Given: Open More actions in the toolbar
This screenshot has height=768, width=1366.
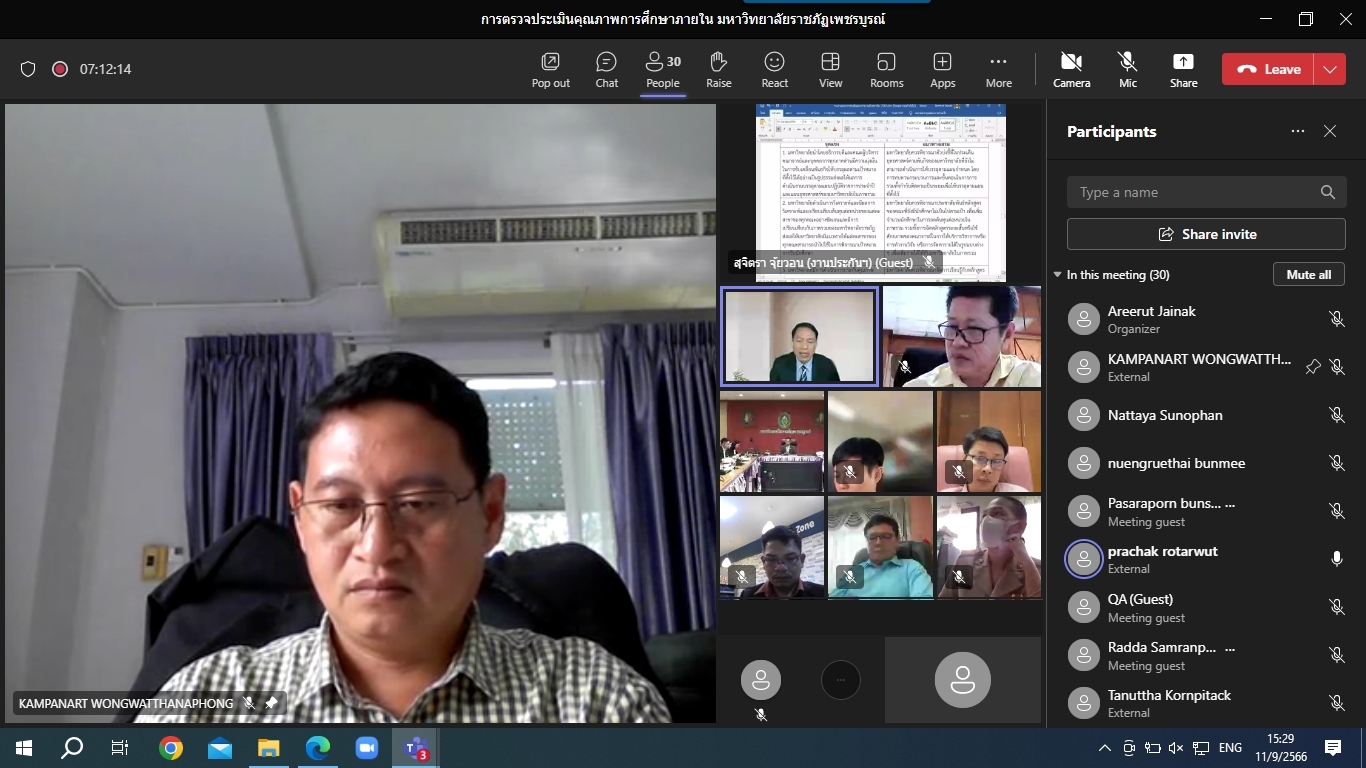Looking at the screenshot, I should (x=998, y=69).
